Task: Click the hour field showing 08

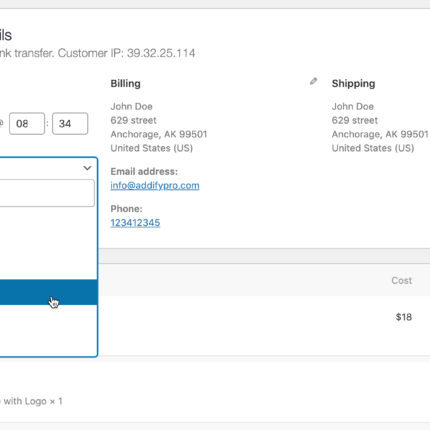Action: tap(27, 124)
